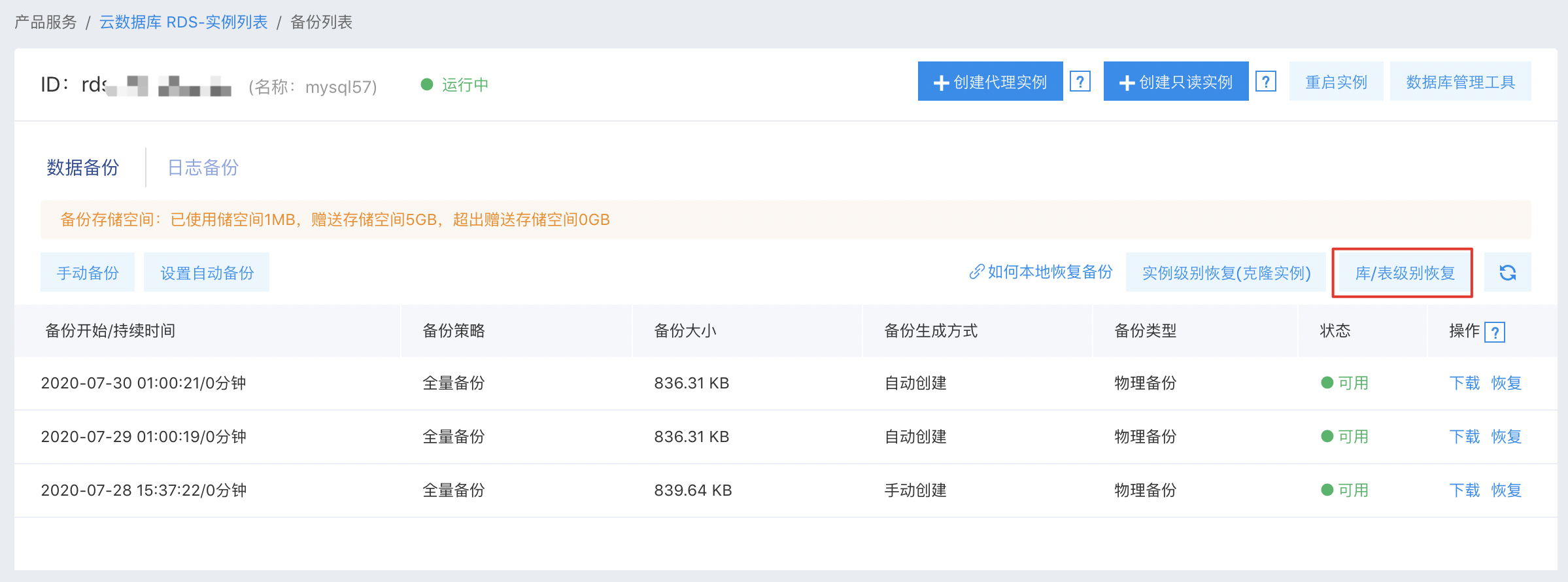Image resolution: width=1568 pixels, height=582 pixels.
Task: Click the (名称: mysql57) instance name
Action: coord(313,86)
